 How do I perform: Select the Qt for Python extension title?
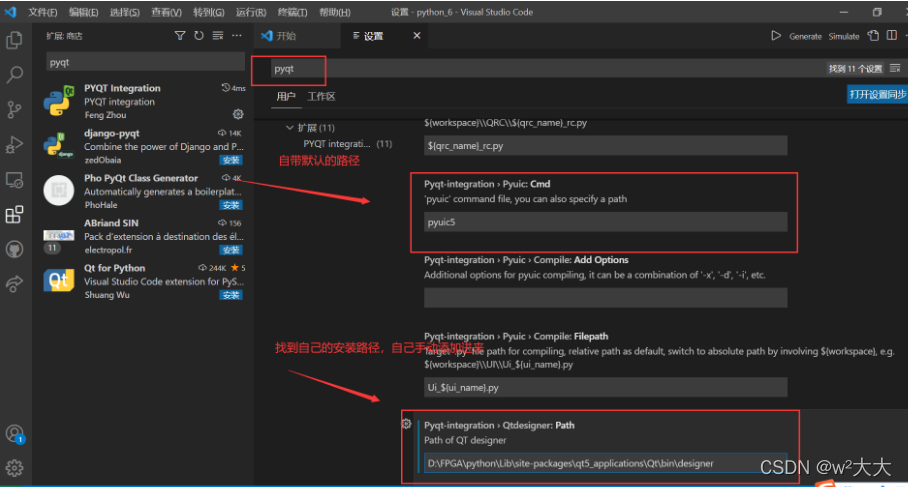[115, 268]
